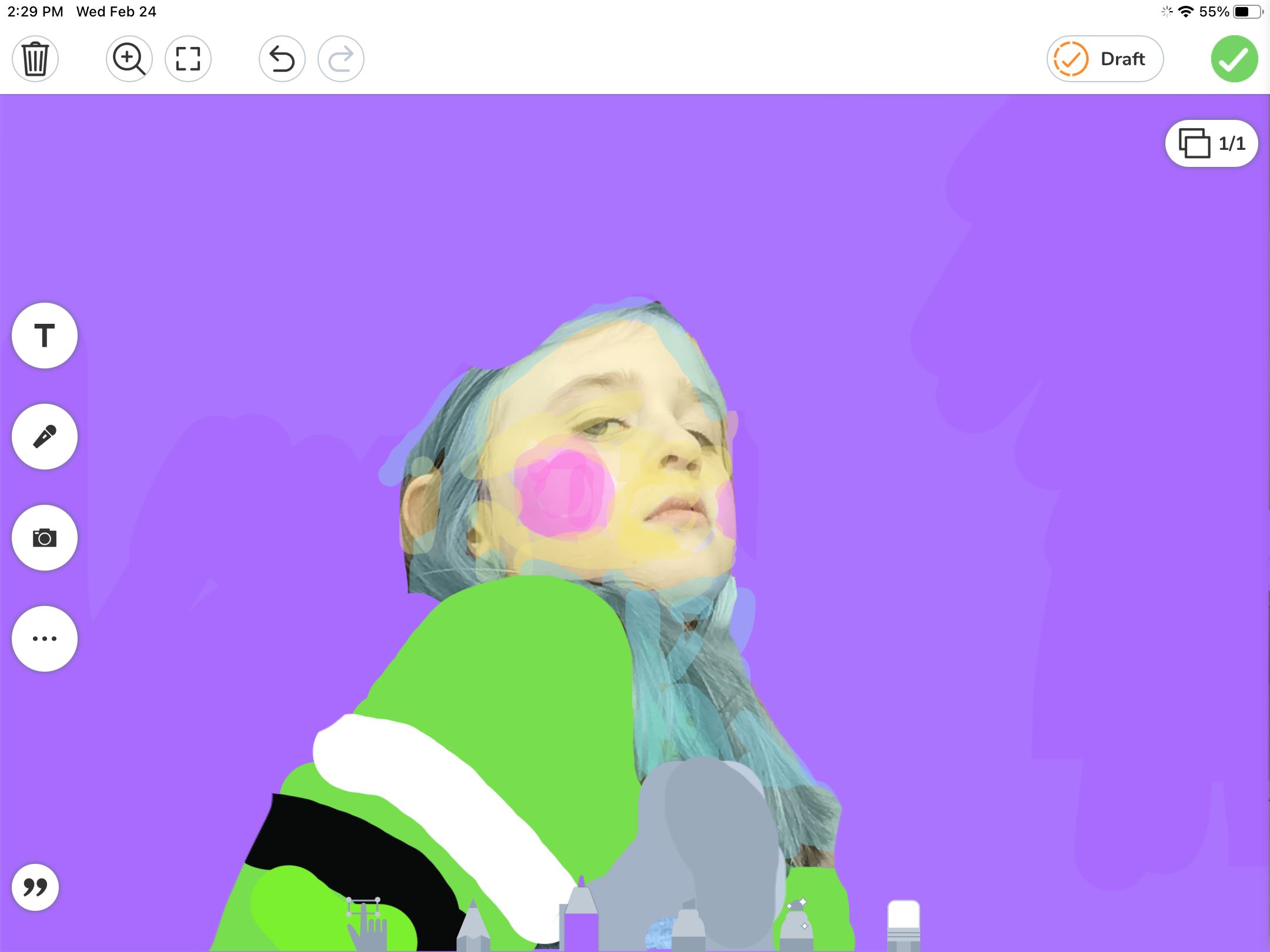Tap the battery indicator in status bar
The height and width of the screenshot is (952, 1270).
[x=1246, y=12]
